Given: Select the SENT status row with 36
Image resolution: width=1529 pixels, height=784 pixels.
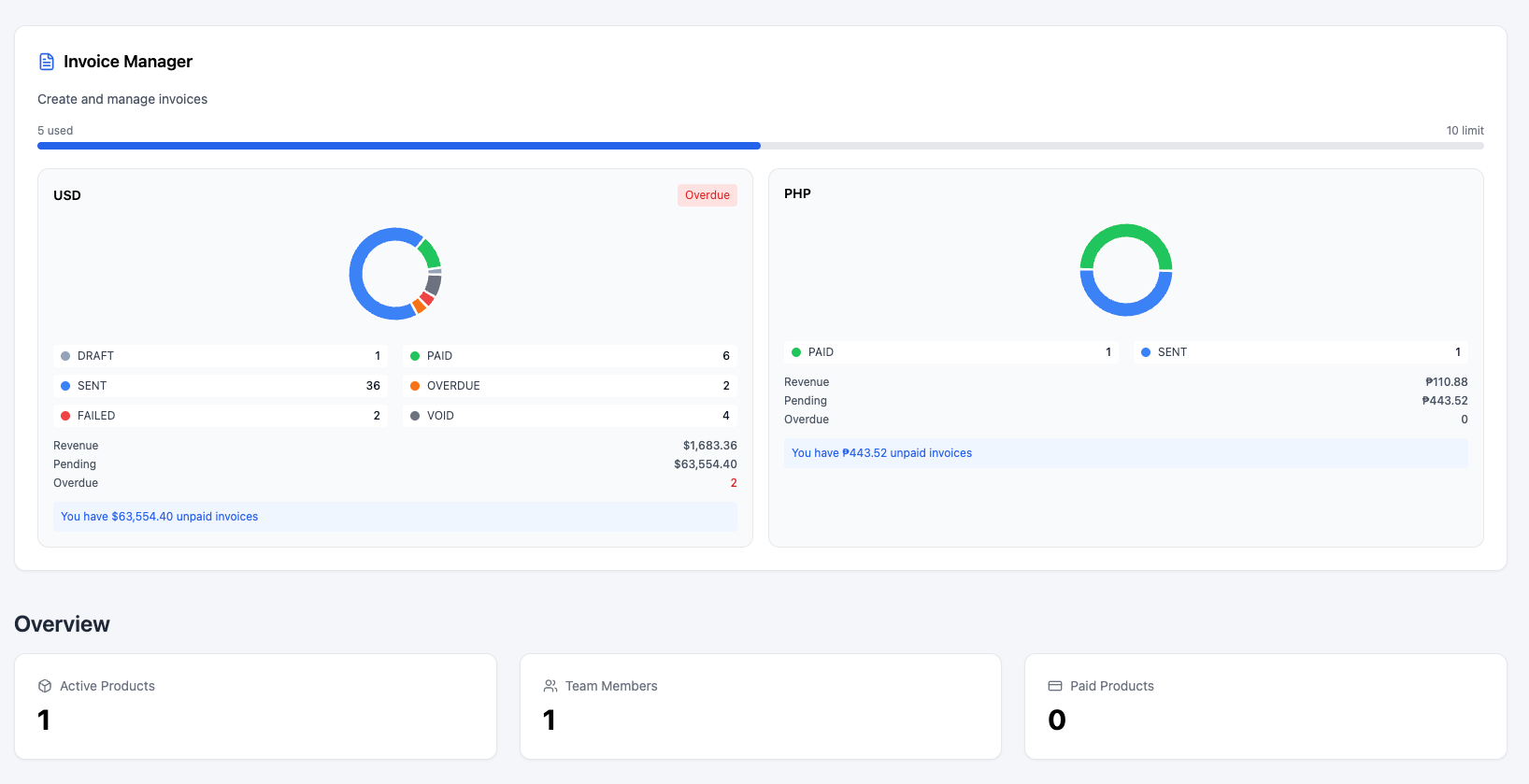Looking at the screenshot, I should coord(221,386).
